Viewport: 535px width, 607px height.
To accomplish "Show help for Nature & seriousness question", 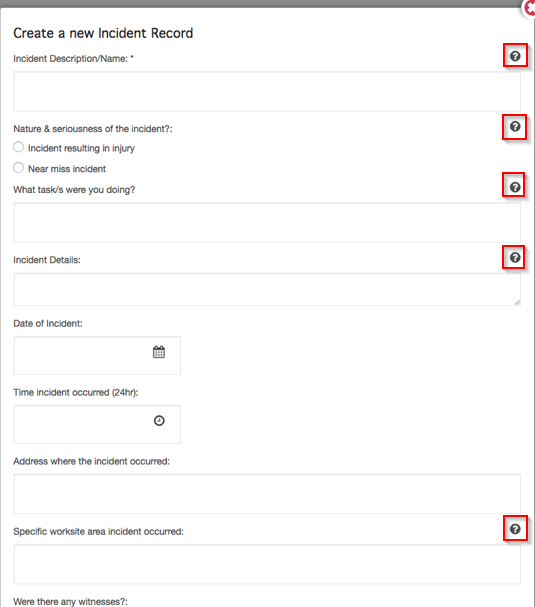I will coord(515,127).
